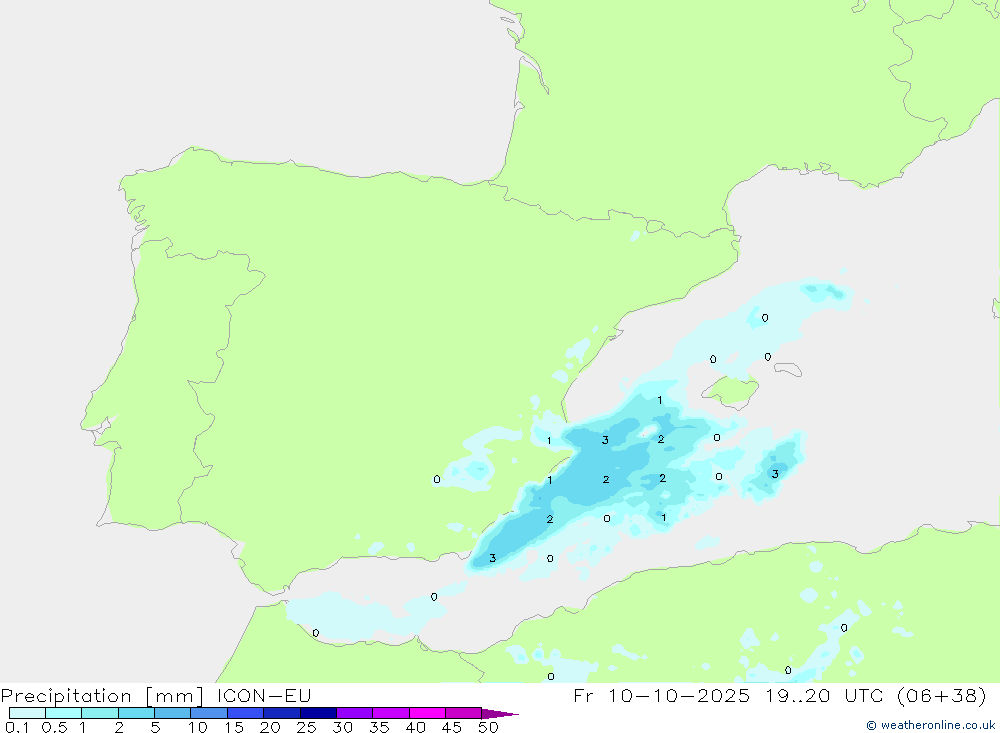Click the 'ICON-EU' model label
This screenshot has height=733, width=1000.
click(264, 695)
